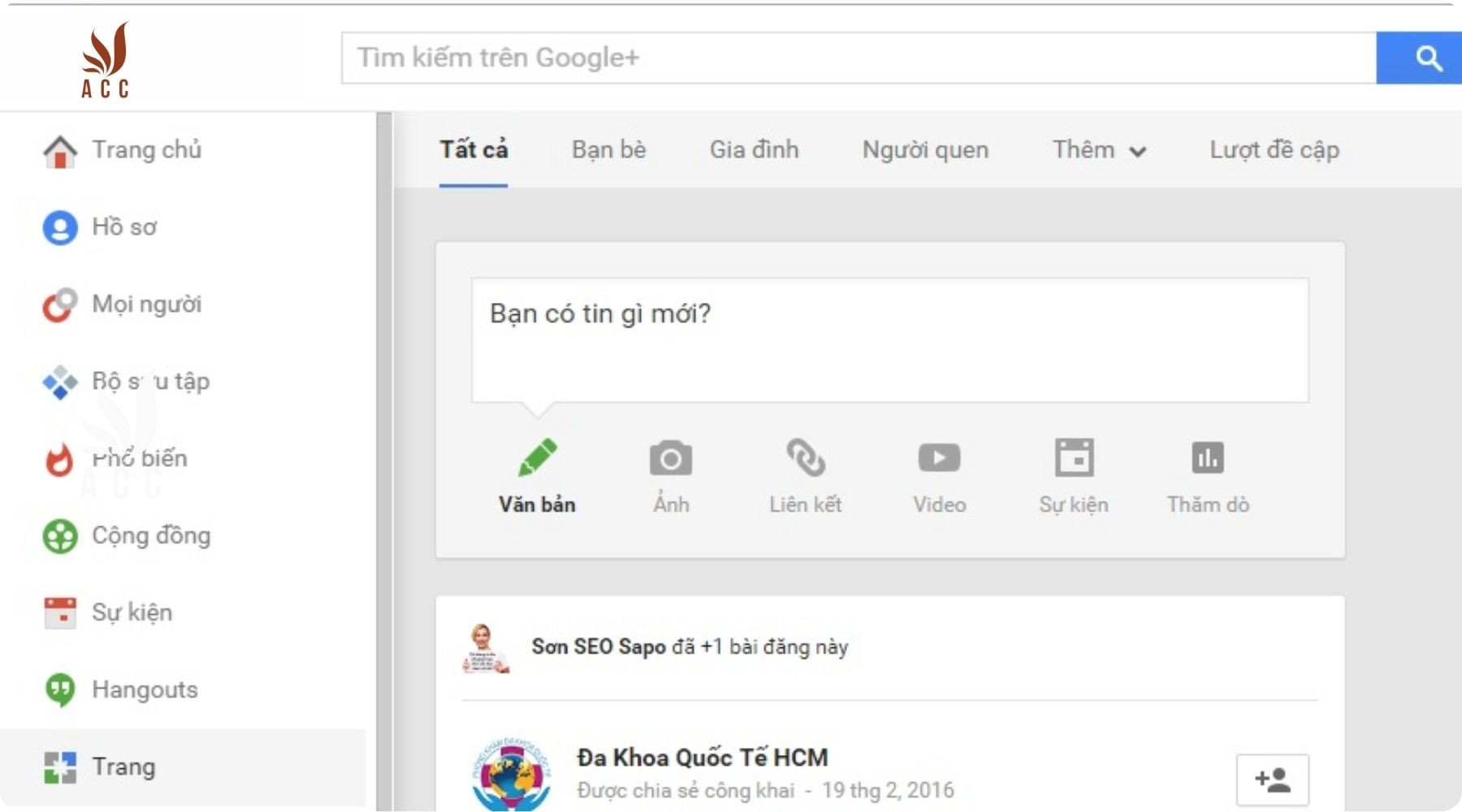Click the ACC logo
Image resolution: width=1462 pixels, height=812 pixels.
[x=106, y=61]
